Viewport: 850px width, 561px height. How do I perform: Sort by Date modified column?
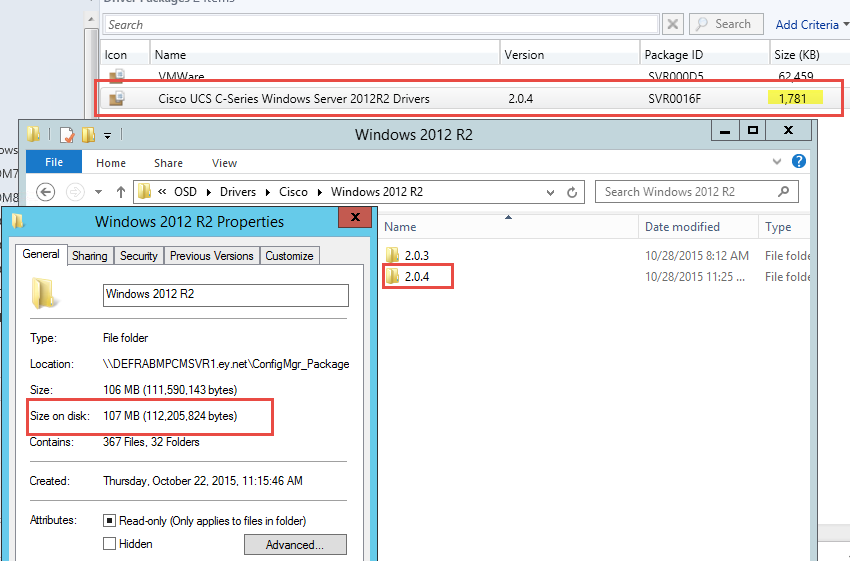[699, 227]
